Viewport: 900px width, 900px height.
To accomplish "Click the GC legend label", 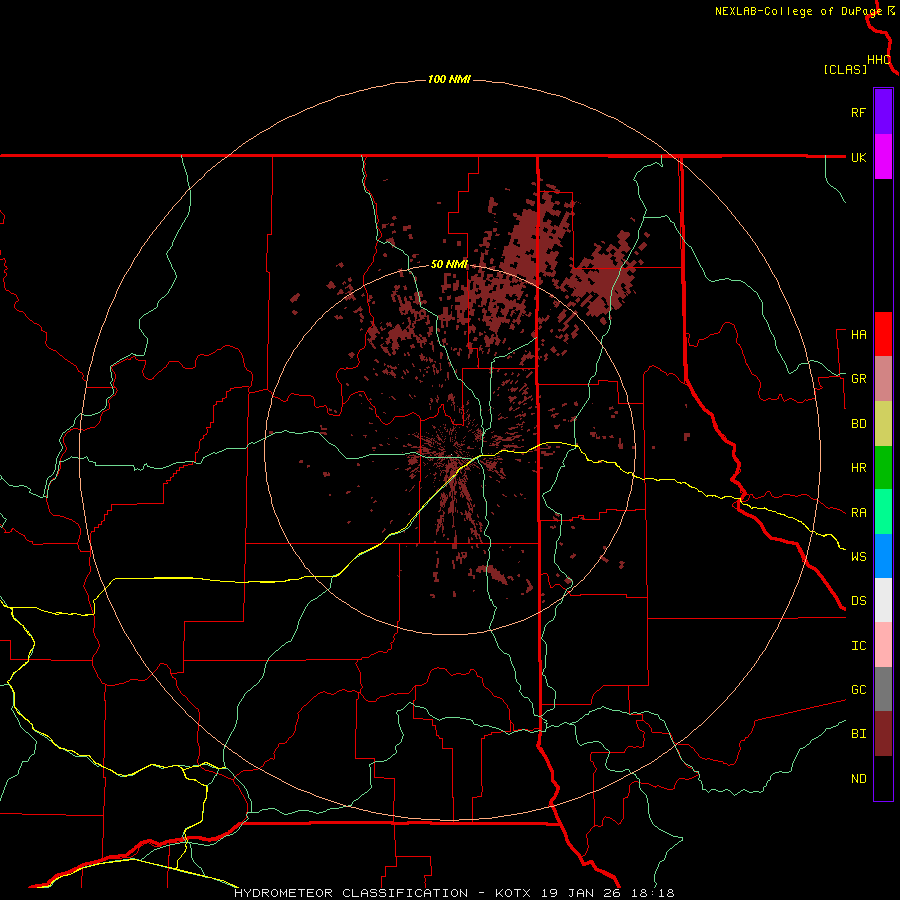I will 858,690.
